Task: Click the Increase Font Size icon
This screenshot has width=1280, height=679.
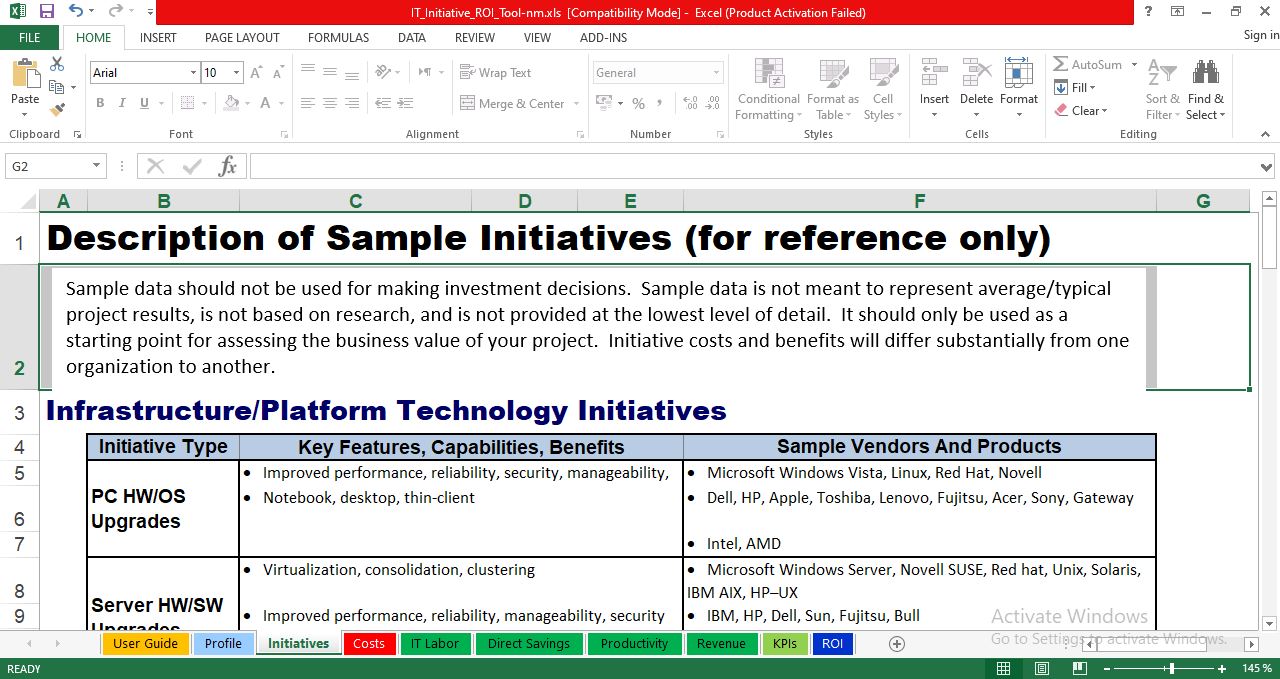Action: coord(257,73)
